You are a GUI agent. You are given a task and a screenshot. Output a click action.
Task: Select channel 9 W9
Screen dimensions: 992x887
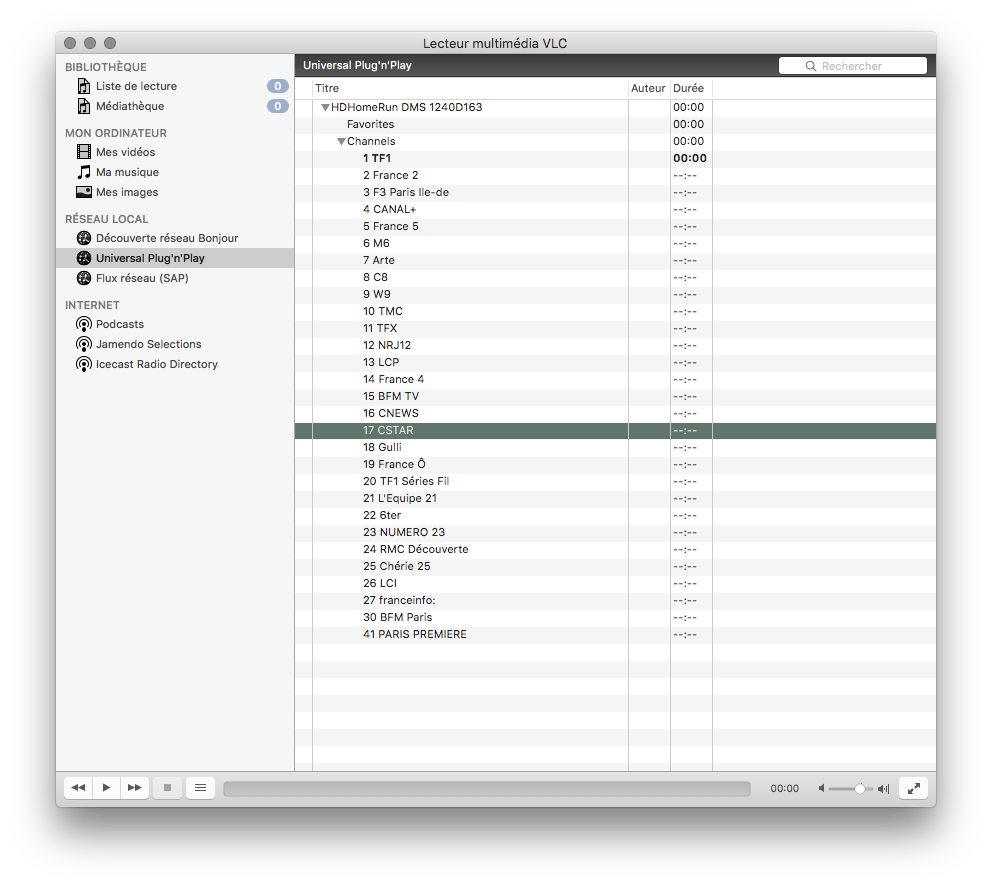615,295
